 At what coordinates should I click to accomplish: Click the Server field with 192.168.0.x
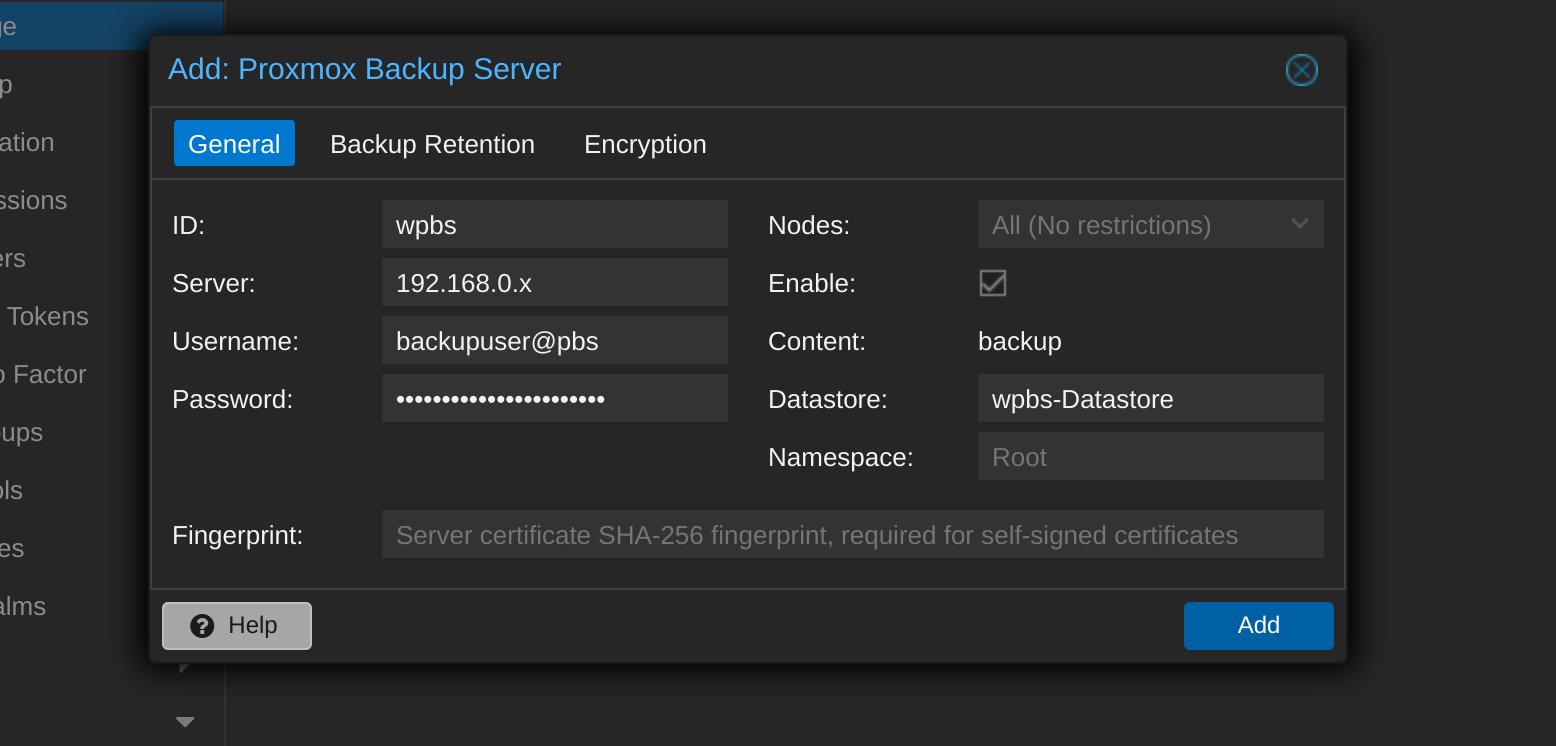tap(555, 282)
